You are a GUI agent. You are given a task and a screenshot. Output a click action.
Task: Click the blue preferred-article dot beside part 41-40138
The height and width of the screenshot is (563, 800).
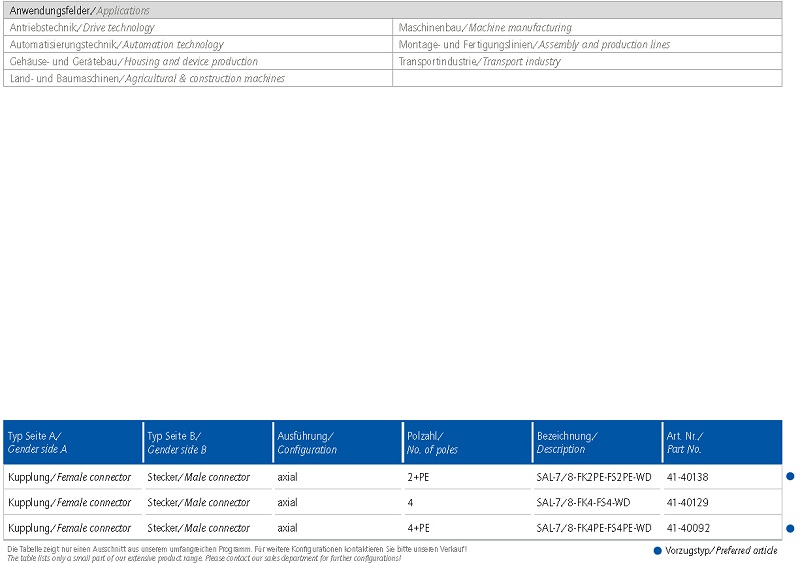790,477
